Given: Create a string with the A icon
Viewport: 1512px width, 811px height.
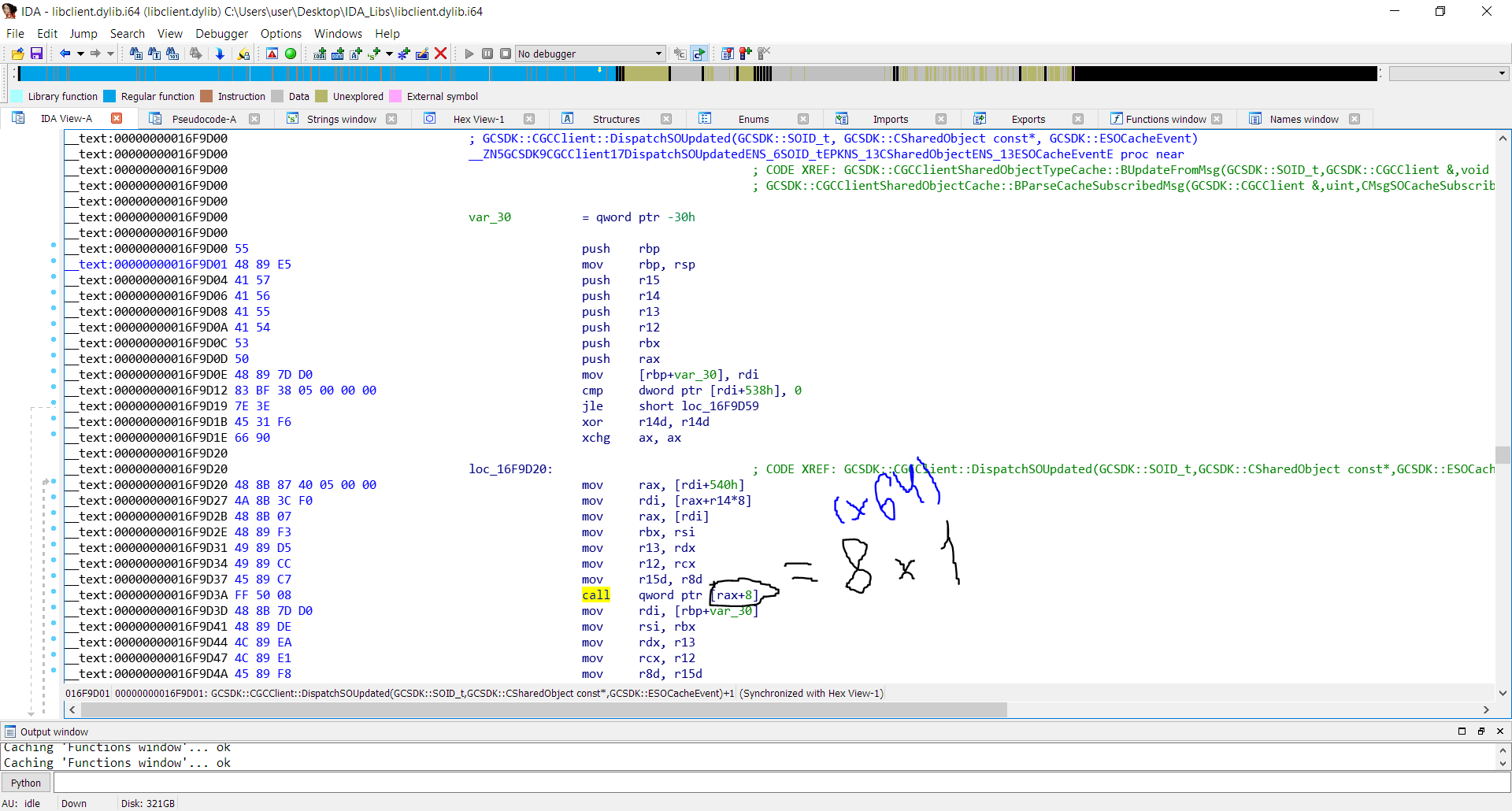Looking at the screenshot, I should coord(356,54).
